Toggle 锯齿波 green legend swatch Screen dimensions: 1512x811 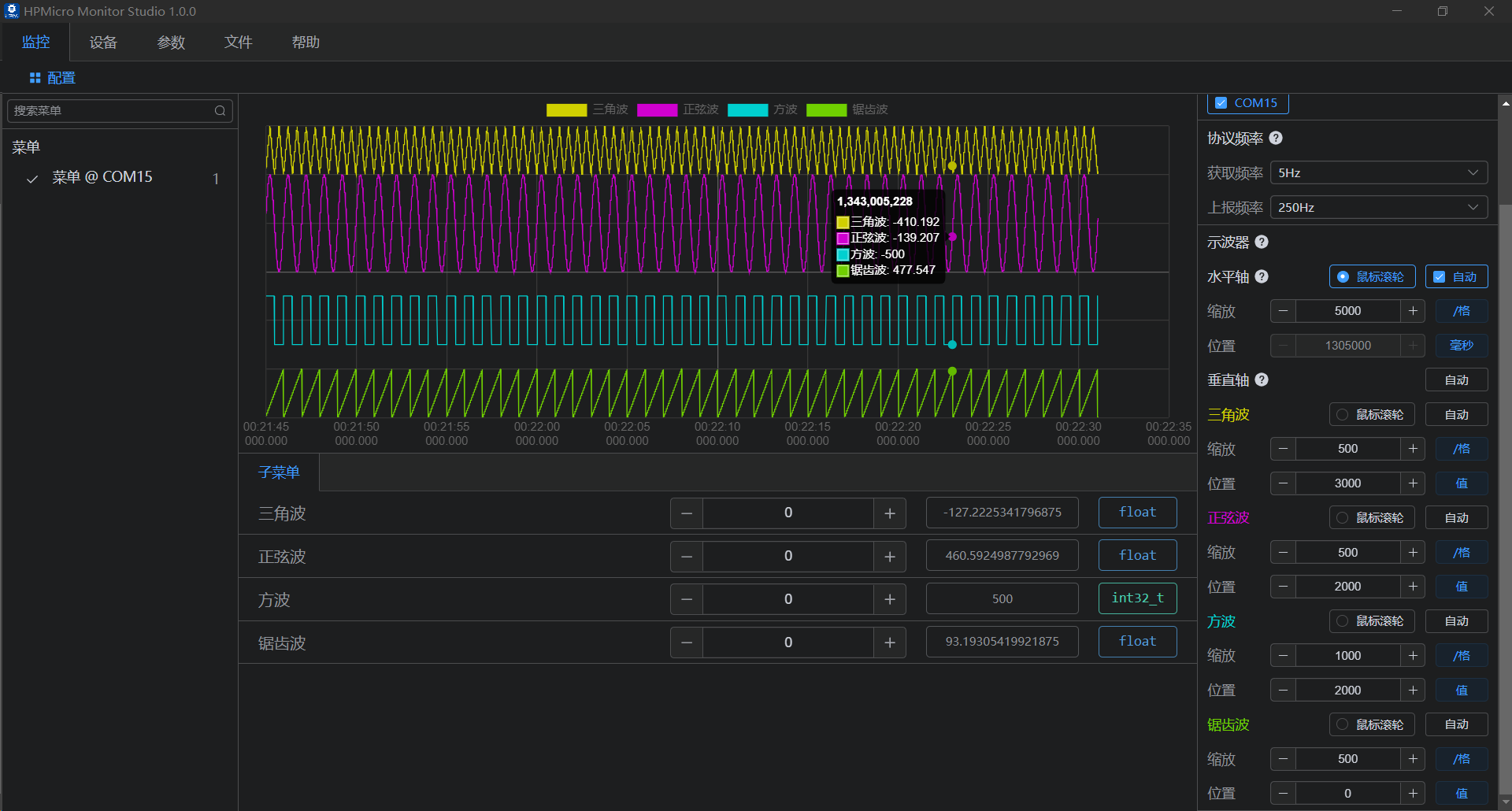[827, 110]
